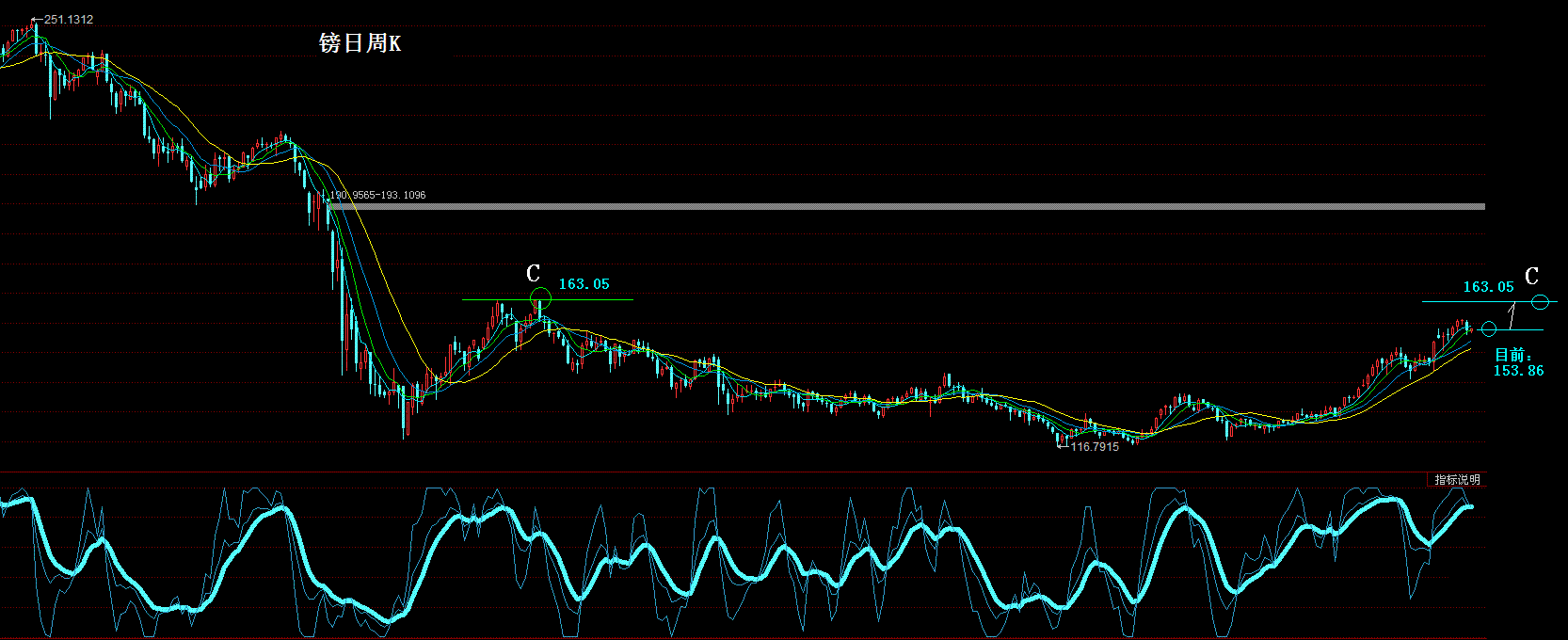
Task: Click the 163.05 label beside the green line
Action: pos(584,284)
